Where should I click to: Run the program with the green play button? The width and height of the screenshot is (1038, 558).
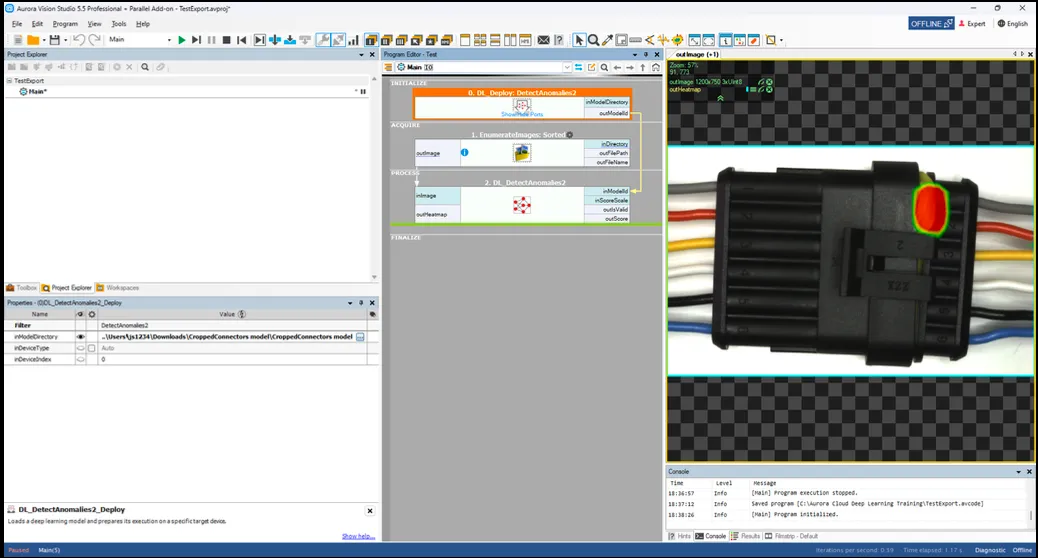click(181, 40)
